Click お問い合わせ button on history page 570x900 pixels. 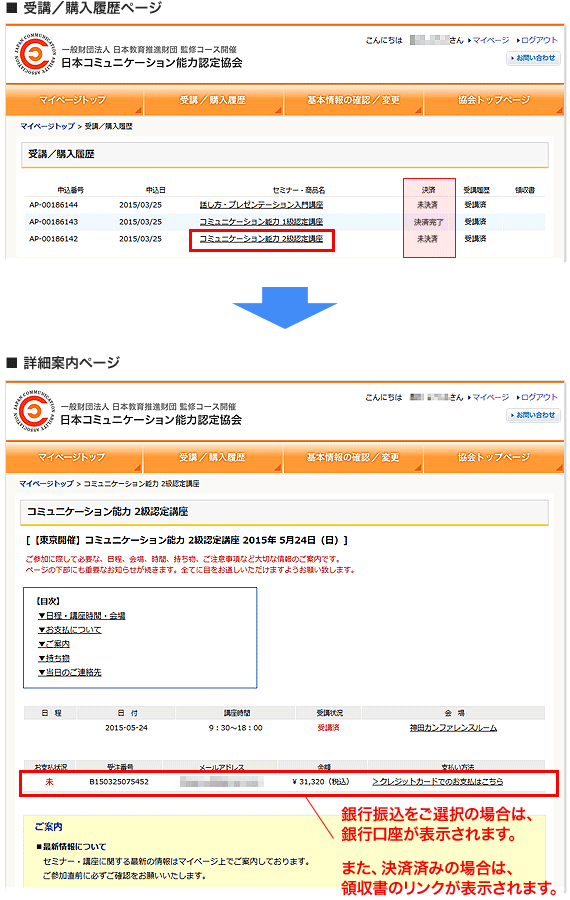pos(533,58)
